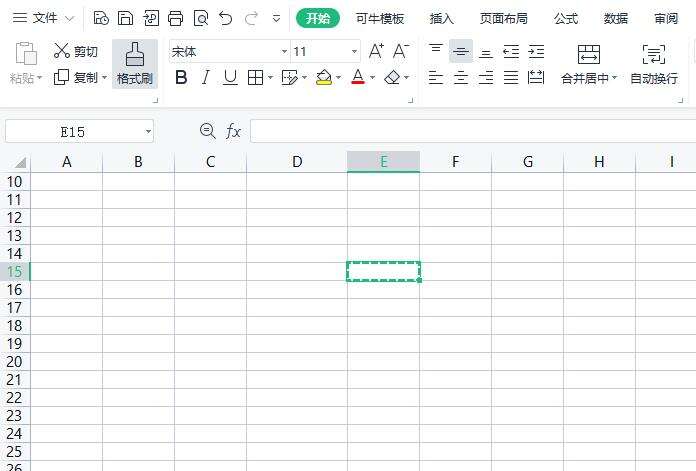This screenshot has height=471, width=696.
Task: Select the 开始 ribbon tab
Action: coord(318,18)
